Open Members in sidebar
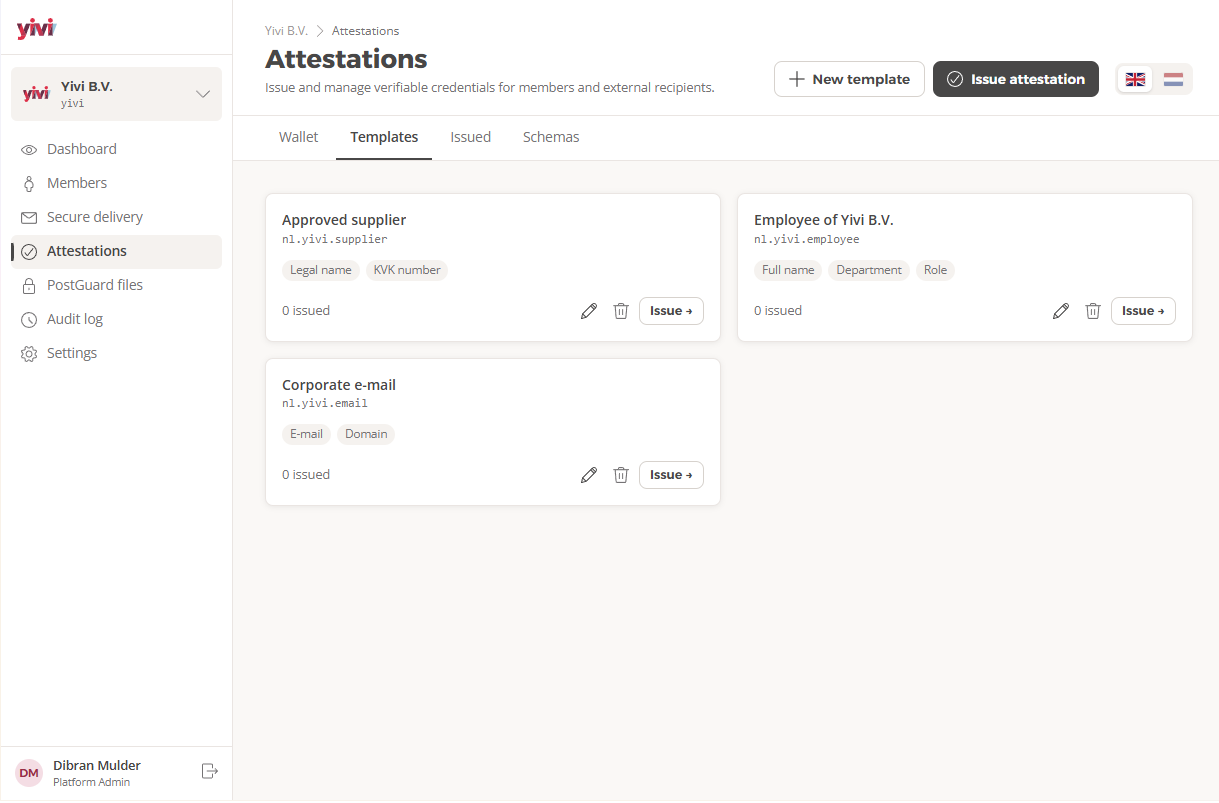Viewport: 1219px width, 803px height. 116,183
